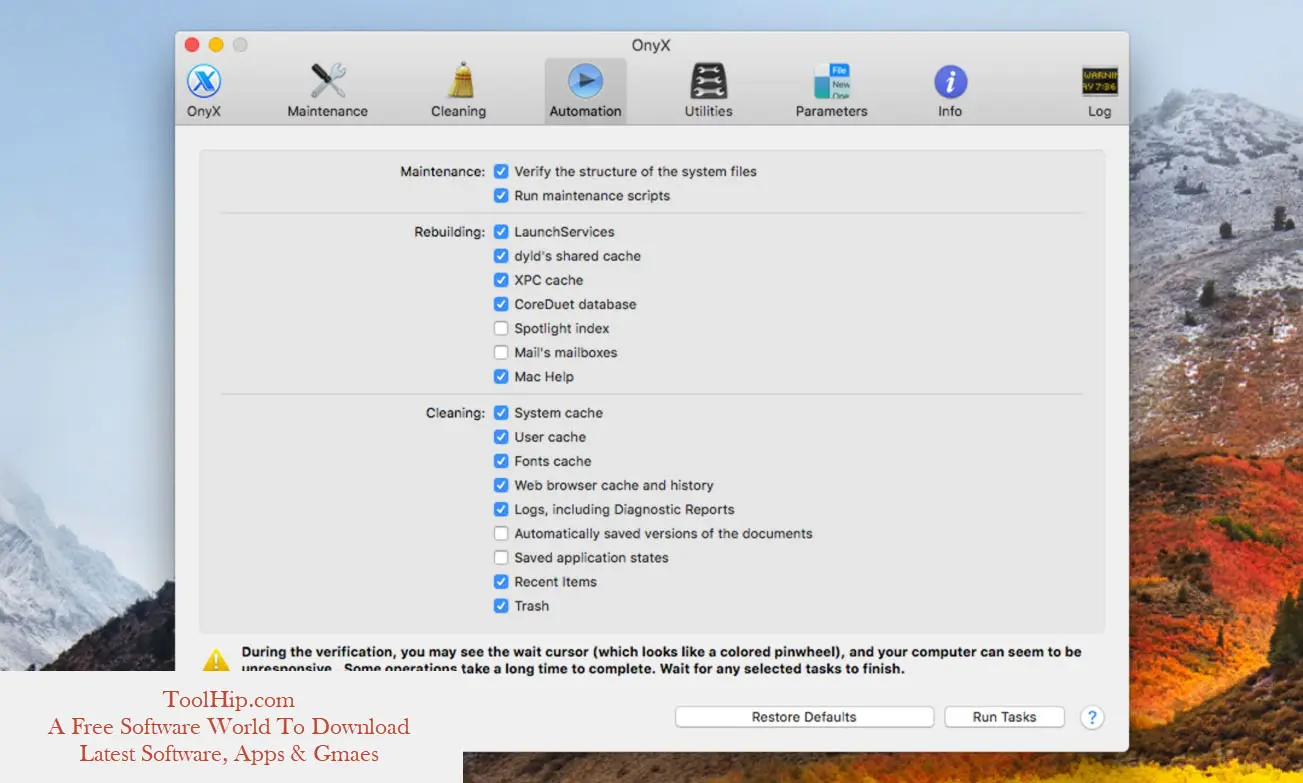Close the OnyX window with red button
This screenshot has width=1303, height=783.
pyautogui.click(x=193, y=45)
